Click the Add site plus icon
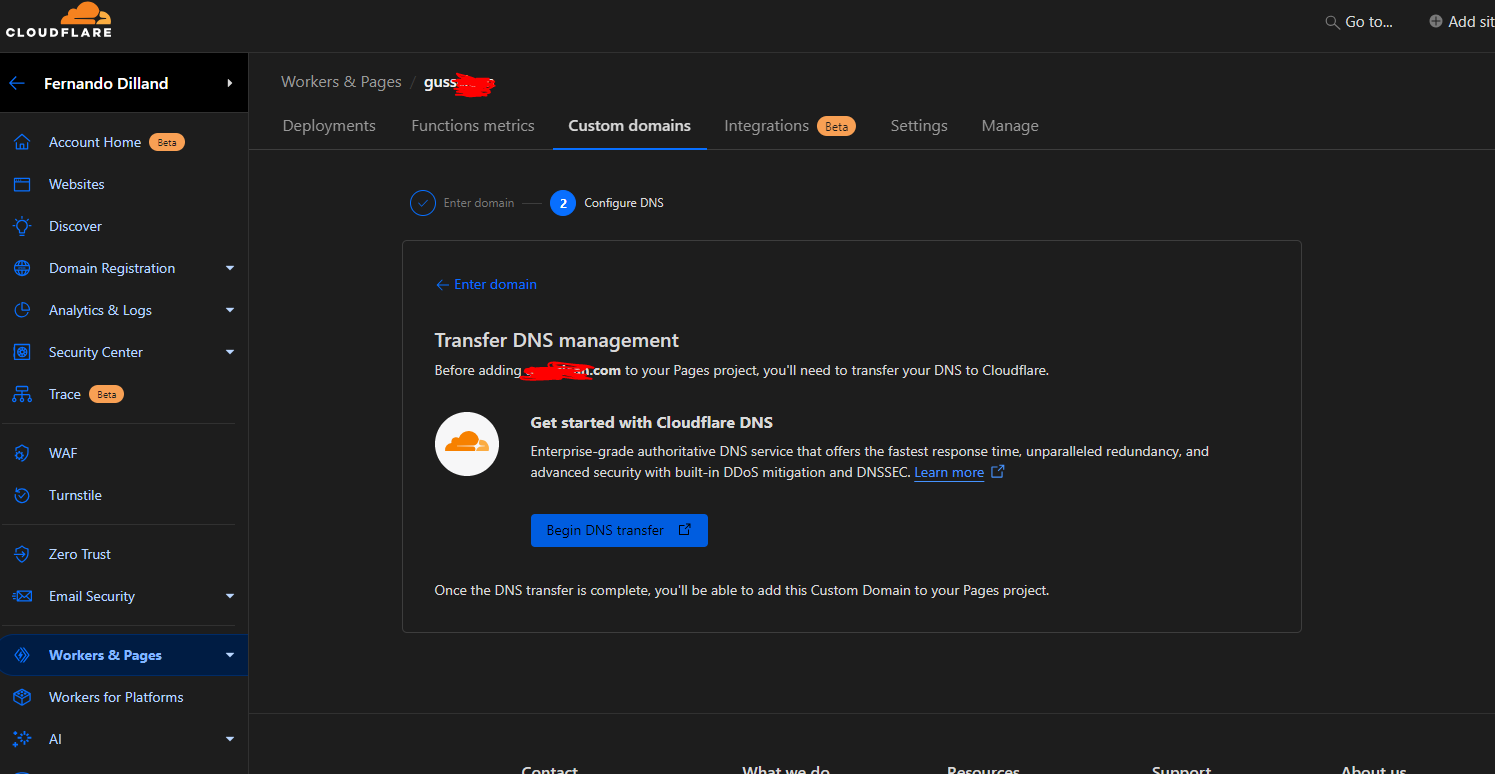The width and height of the screenshot is (1495, 774). point(1436,21)
